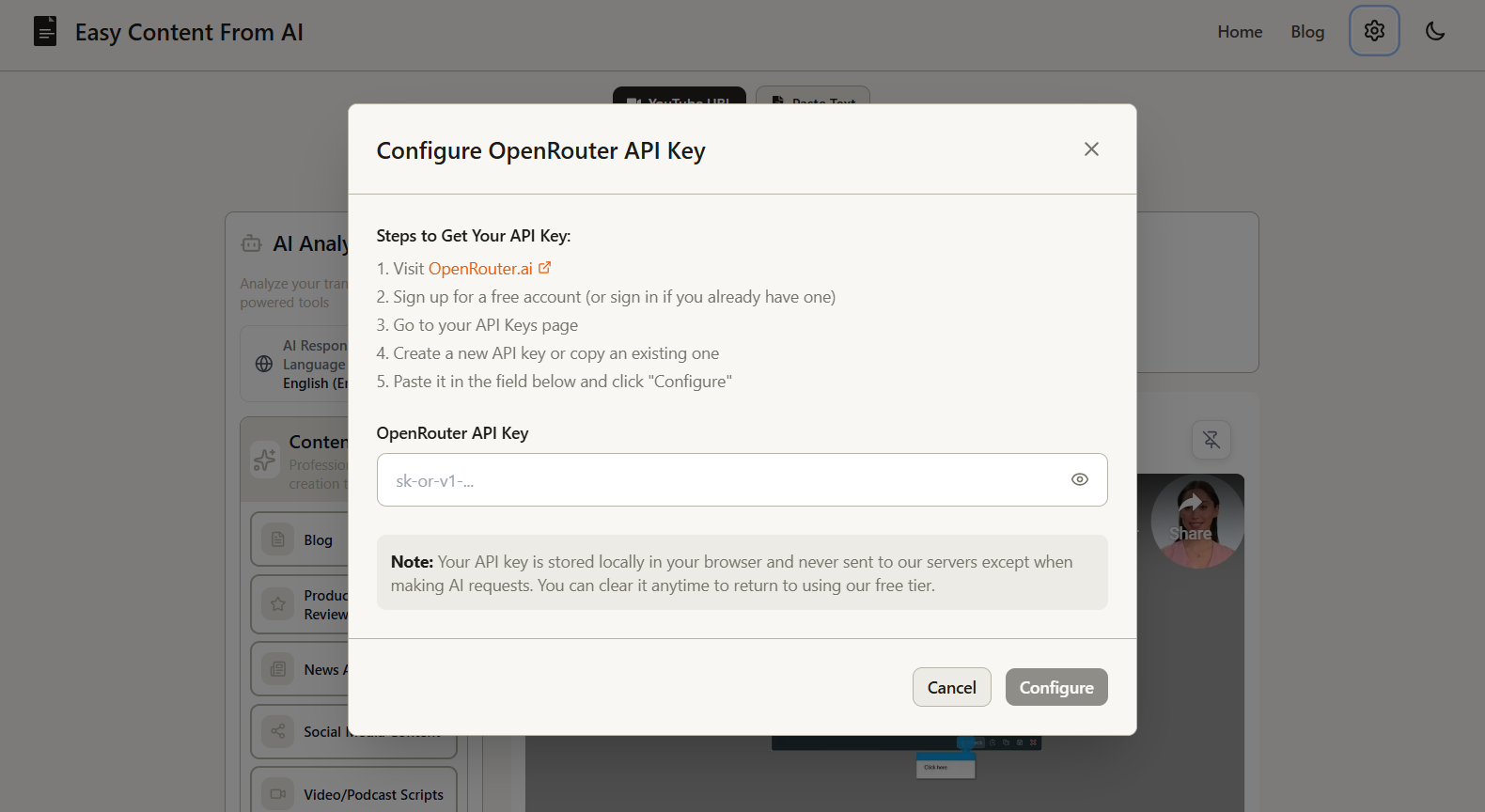This screenshot has width=1485, height=812.
Task: Show the API key with the eye icon
Action: (1080, 479)
